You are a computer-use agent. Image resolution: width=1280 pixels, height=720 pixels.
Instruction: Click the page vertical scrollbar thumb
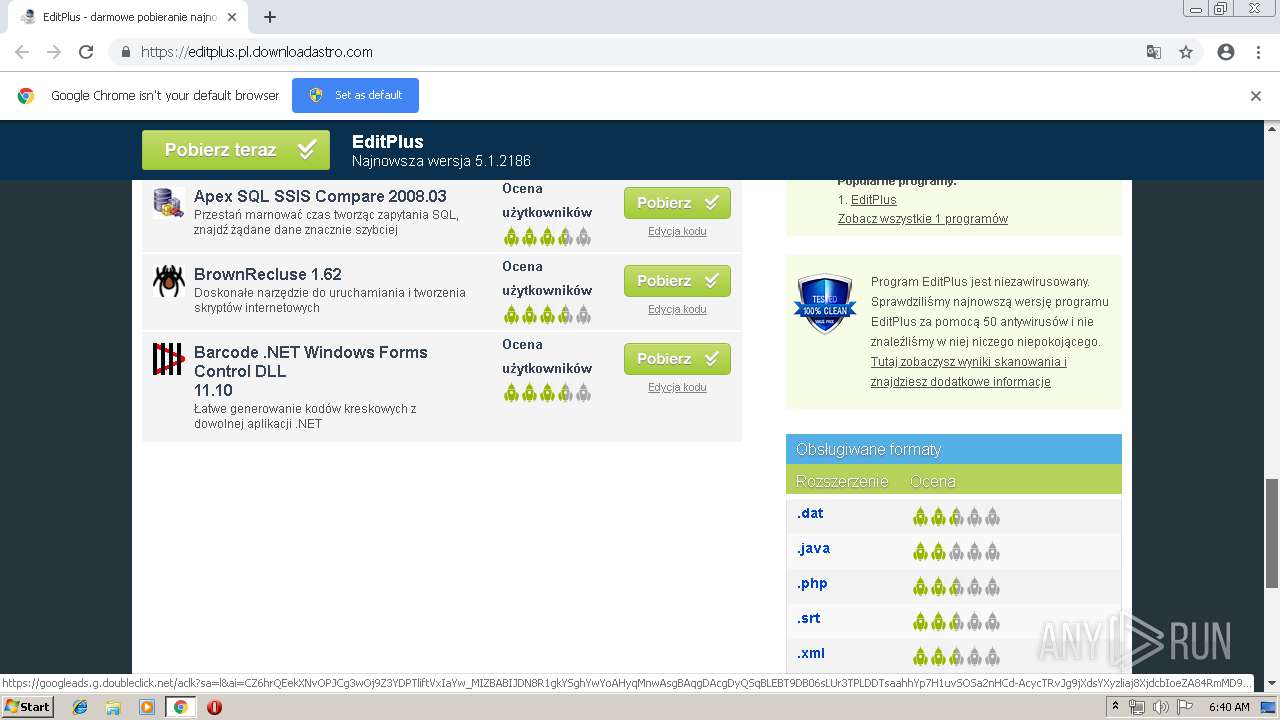click(1272, 533)
